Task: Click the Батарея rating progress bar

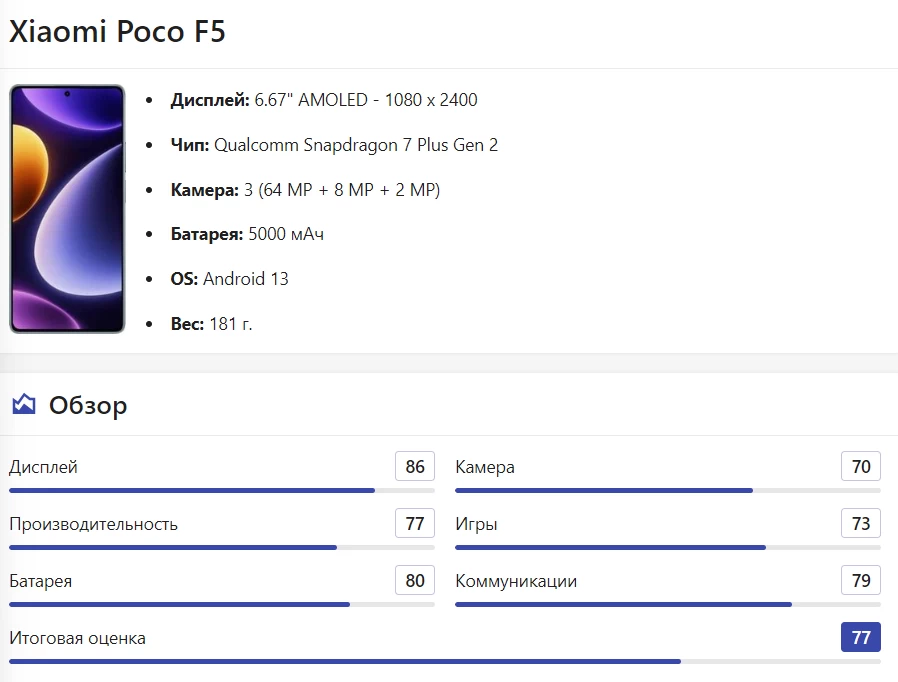Action: (222, 604)
